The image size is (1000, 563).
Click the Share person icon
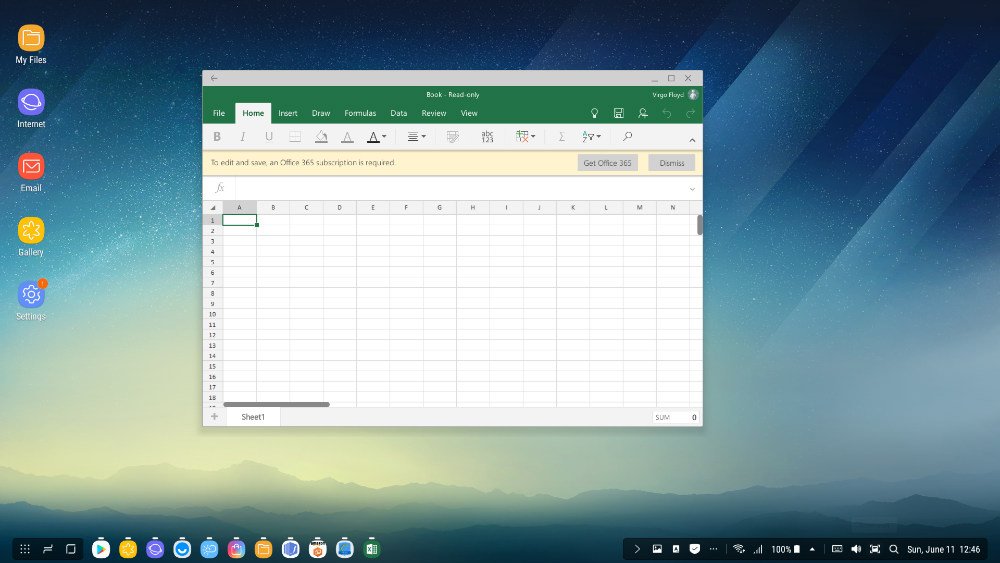pos(643,113)
